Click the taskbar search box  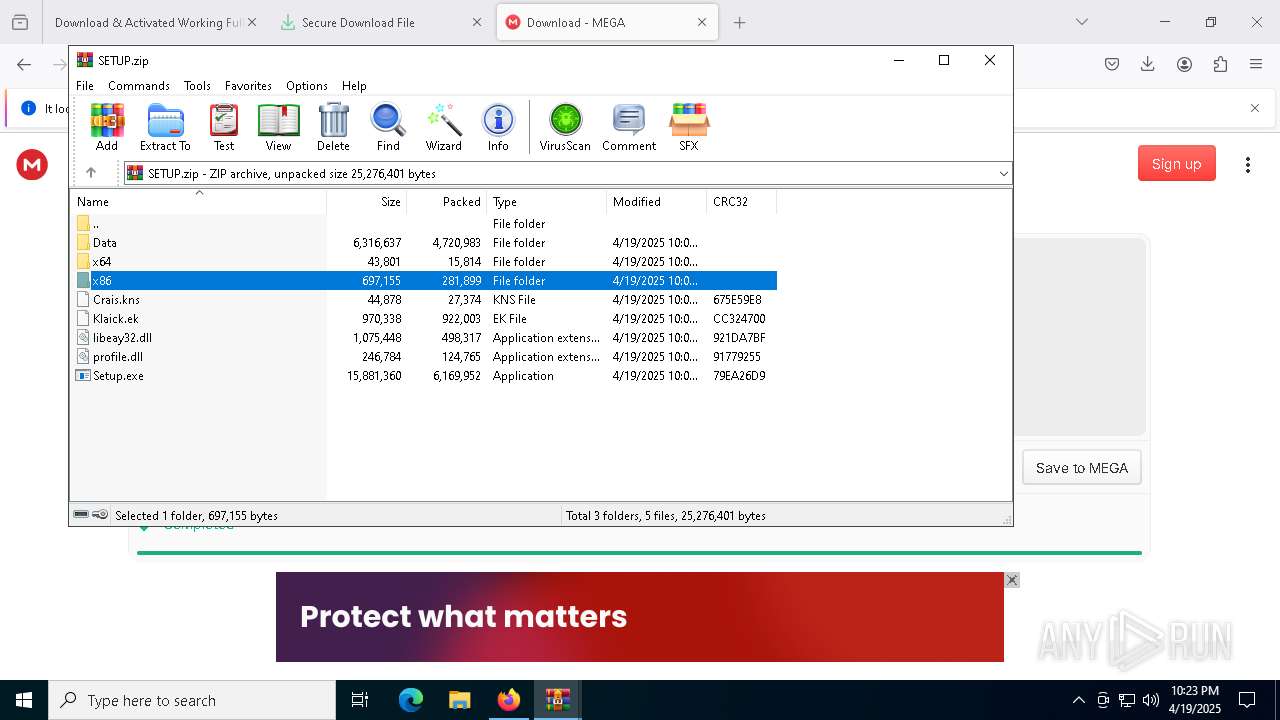[x=192, y=700]
